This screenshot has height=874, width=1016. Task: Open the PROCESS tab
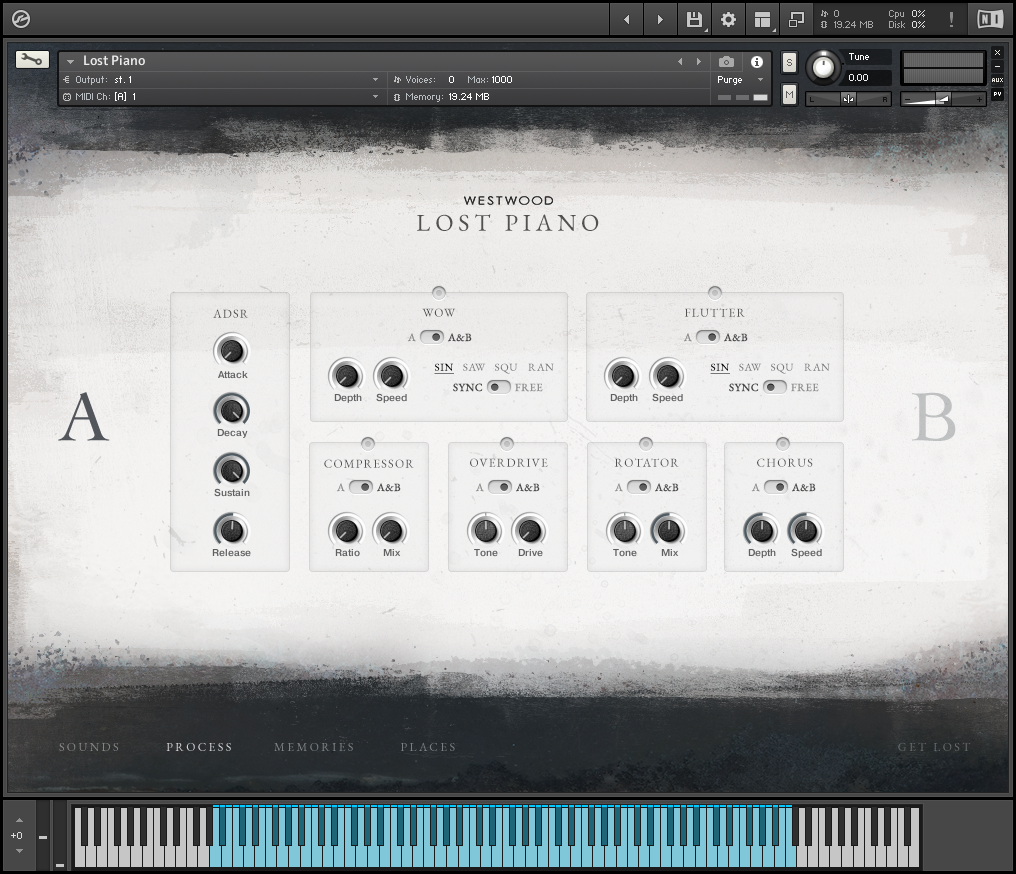click(x=199, y=747)
